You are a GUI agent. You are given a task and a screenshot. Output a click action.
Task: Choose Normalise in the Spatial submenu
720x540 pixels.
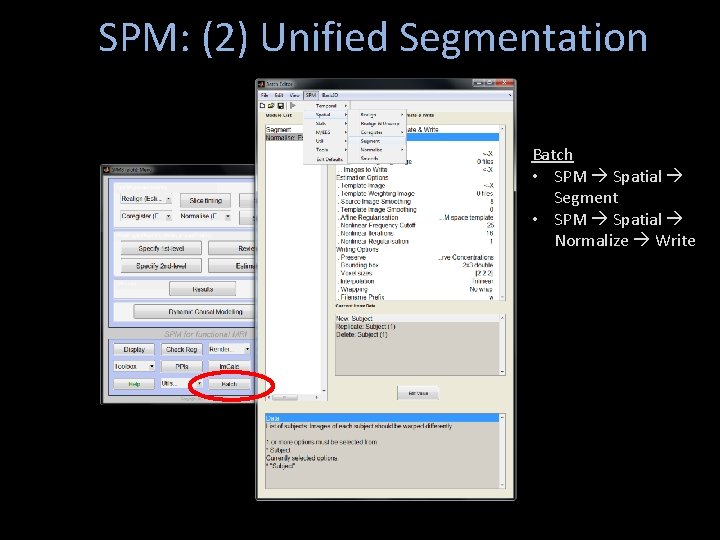pyautogui.click(x=377, y=150)
